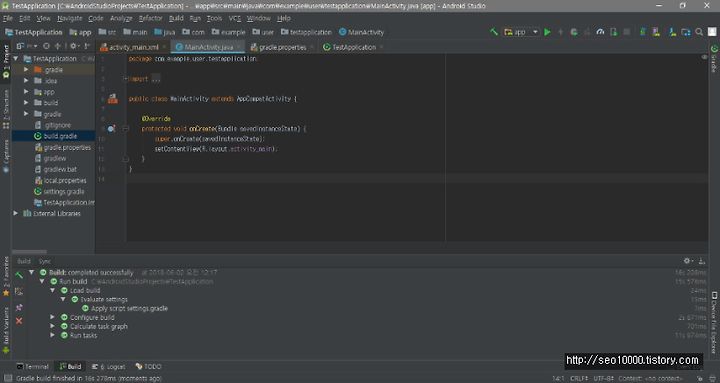Collapse the Load build node
Image resolution: width=720 pixels, height=383 pixels.
point(53,290)
